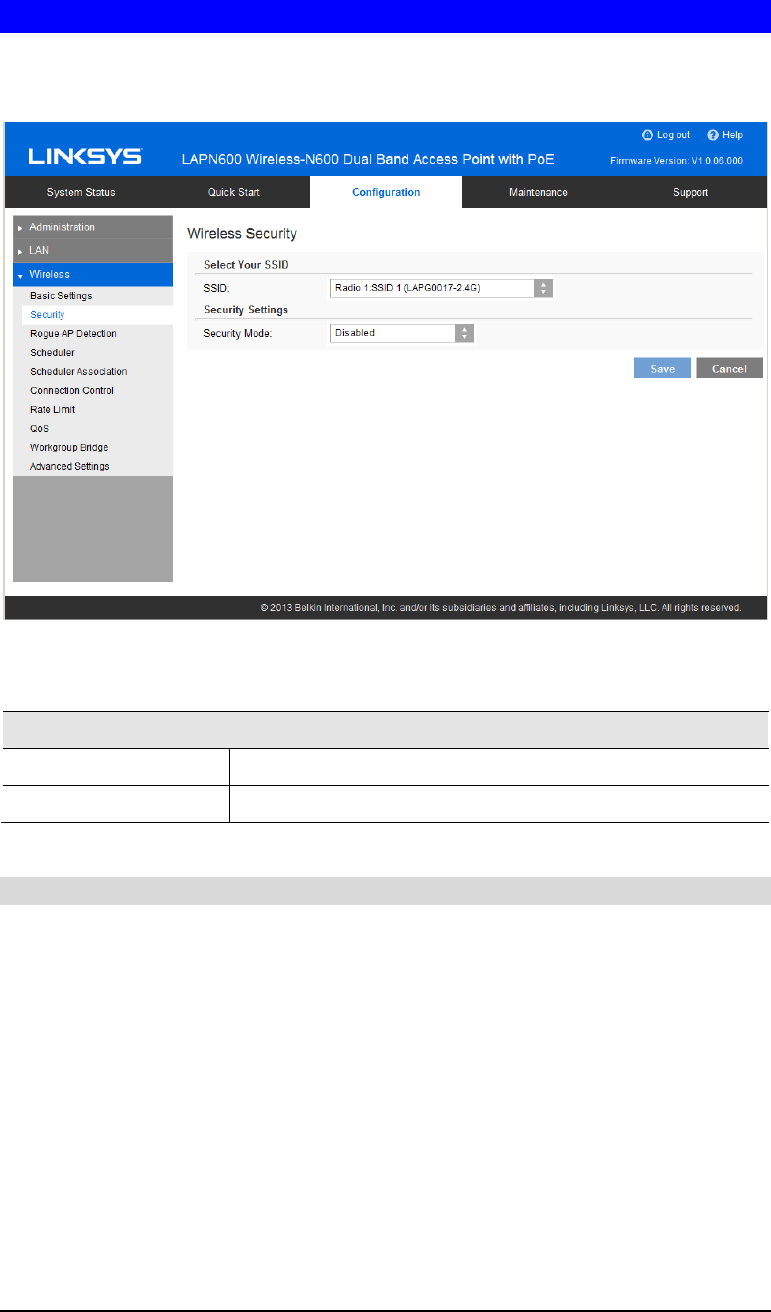Open QoS settings
Image resolution: width=771 pixels, height=1312 pixels.
click(40, 429)
